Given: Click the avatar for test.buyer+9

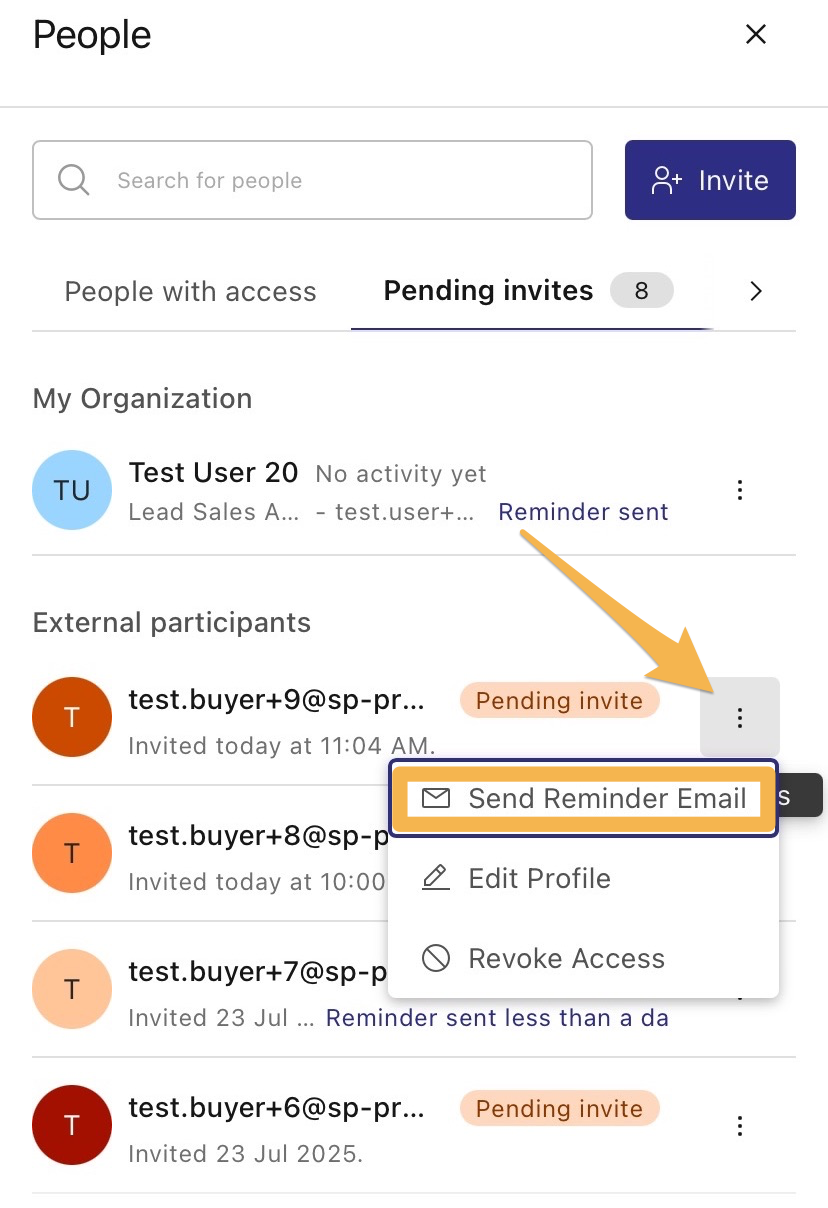Looking at the screenshot, I should tap(71, 717).
